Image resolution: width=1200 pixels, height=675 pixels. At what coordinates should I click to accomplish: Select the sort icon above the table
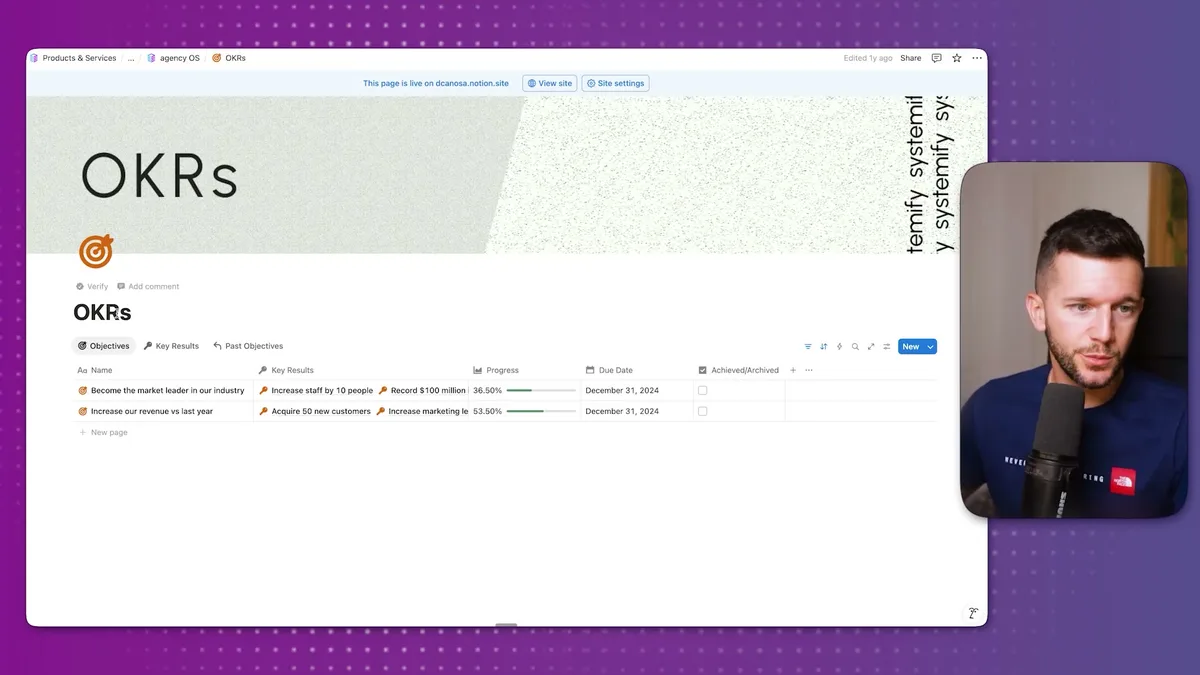823,346
